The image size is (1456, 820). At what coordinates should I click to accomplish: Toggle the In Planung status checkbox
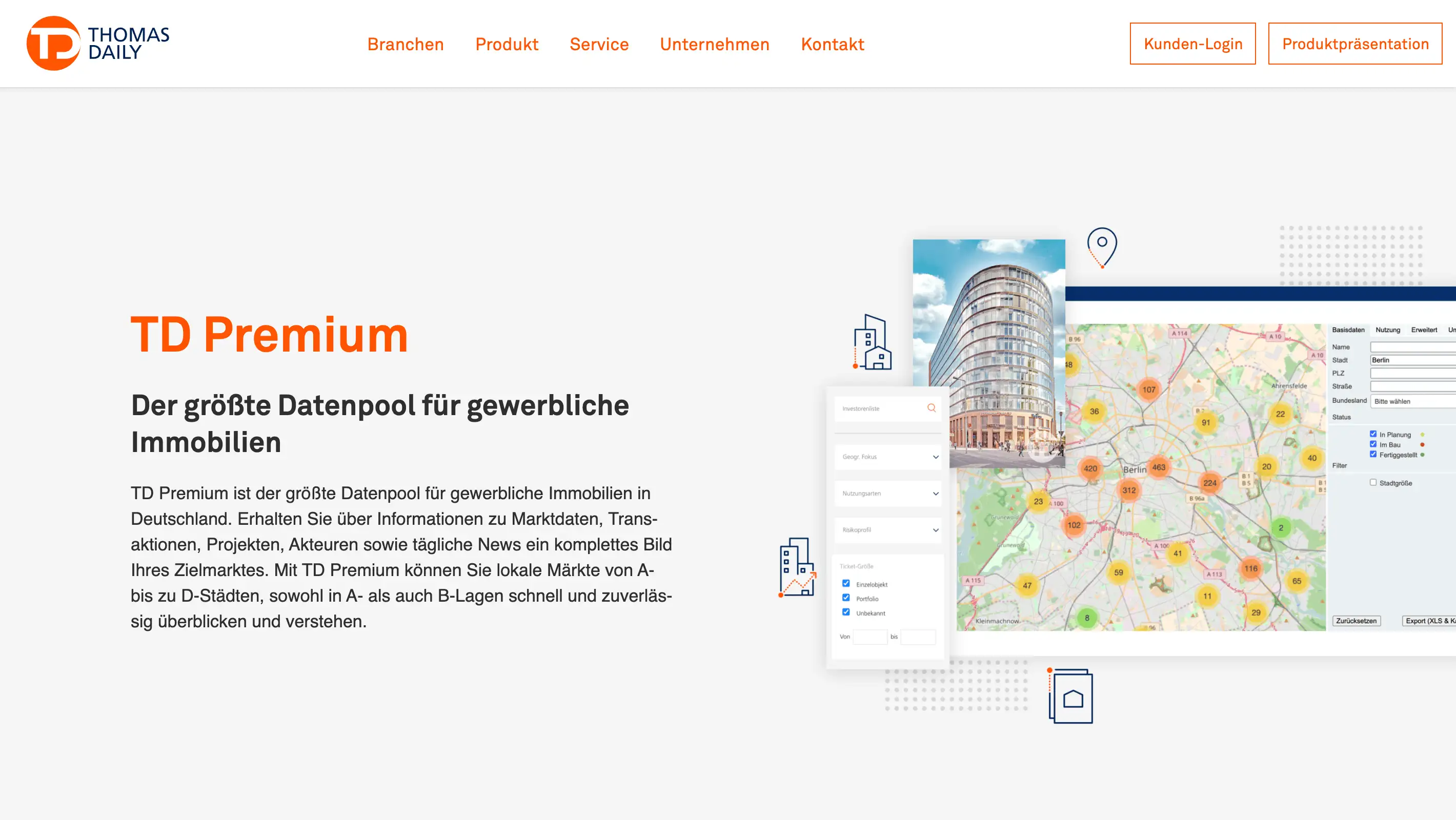pos(1373,434)
